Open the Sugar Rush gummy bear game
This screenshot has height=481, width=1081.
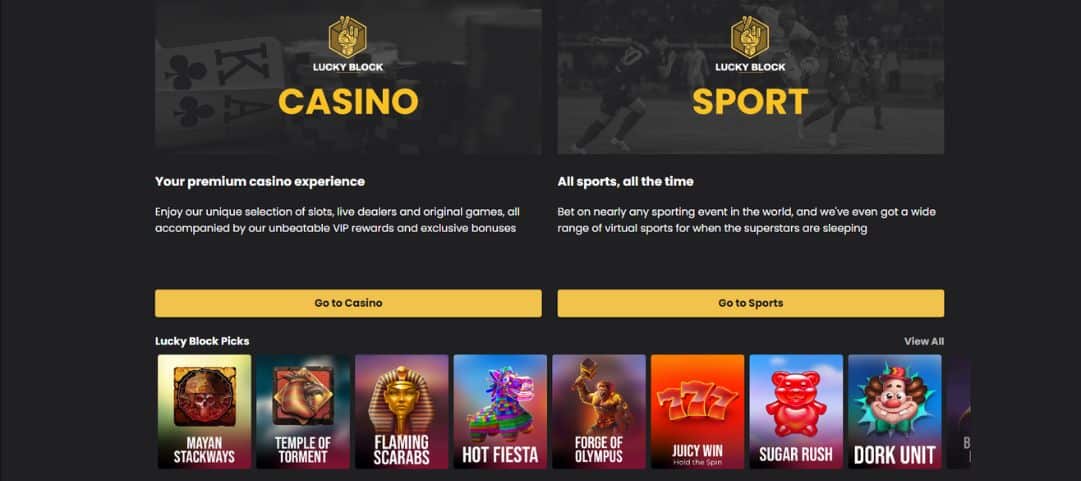(x=796, y=412)
